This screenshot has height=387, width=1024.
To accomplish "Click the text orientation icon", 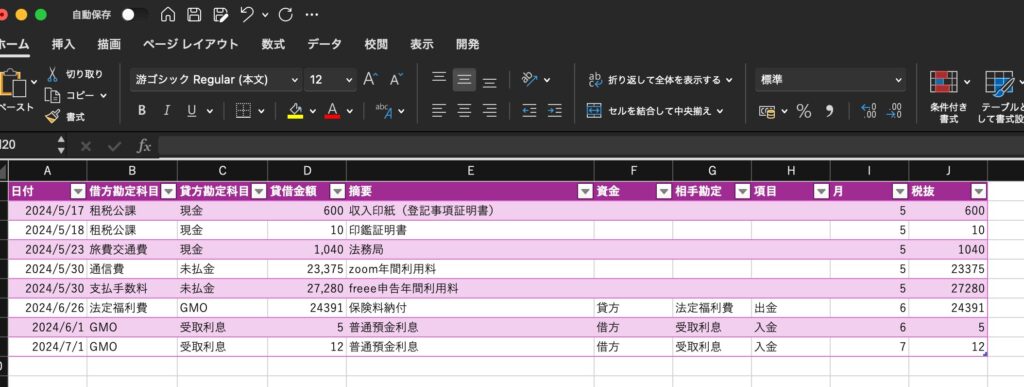I will pos(530,80).
